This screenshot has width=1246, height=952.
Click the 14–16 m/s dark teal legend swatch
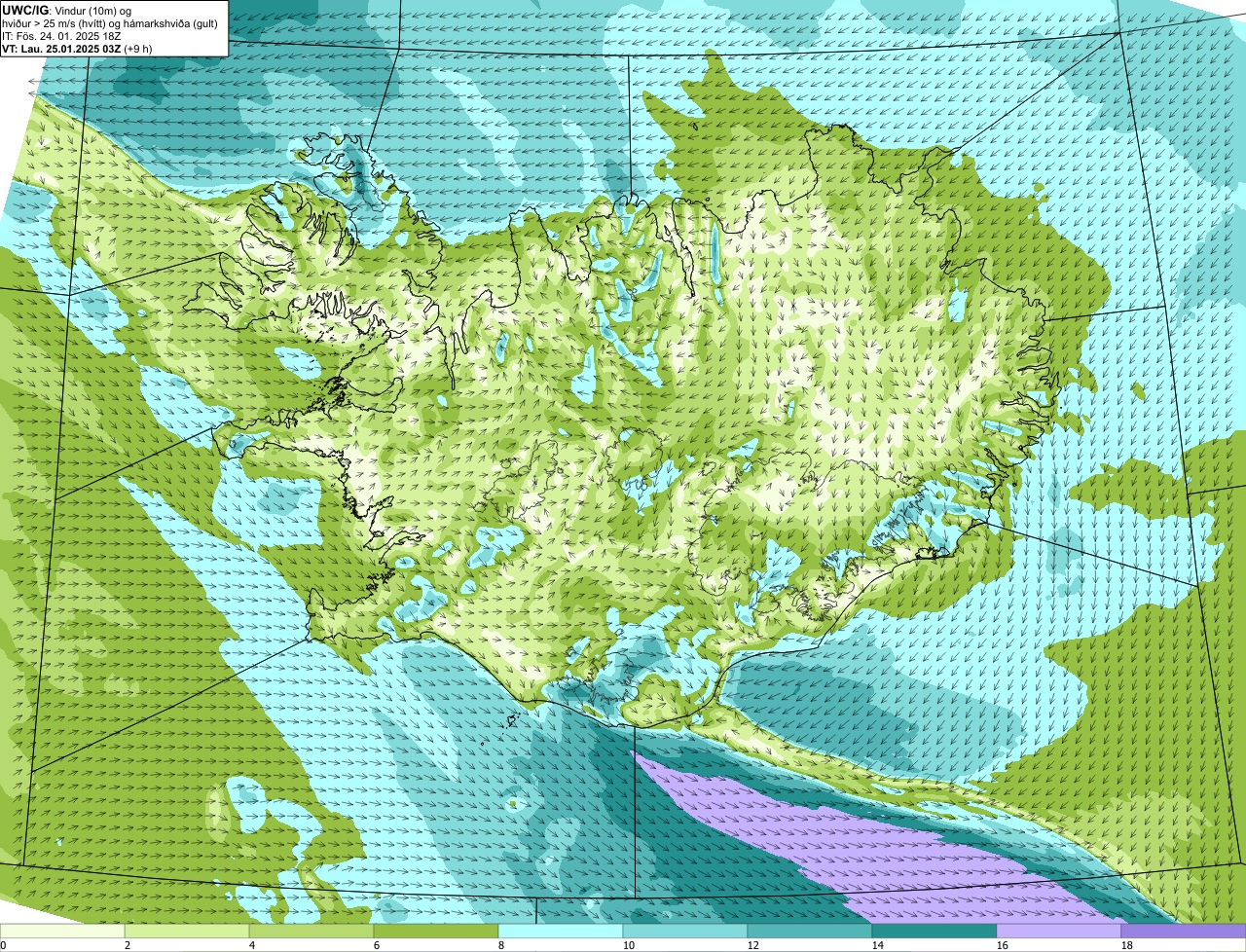tap(935, 931)
